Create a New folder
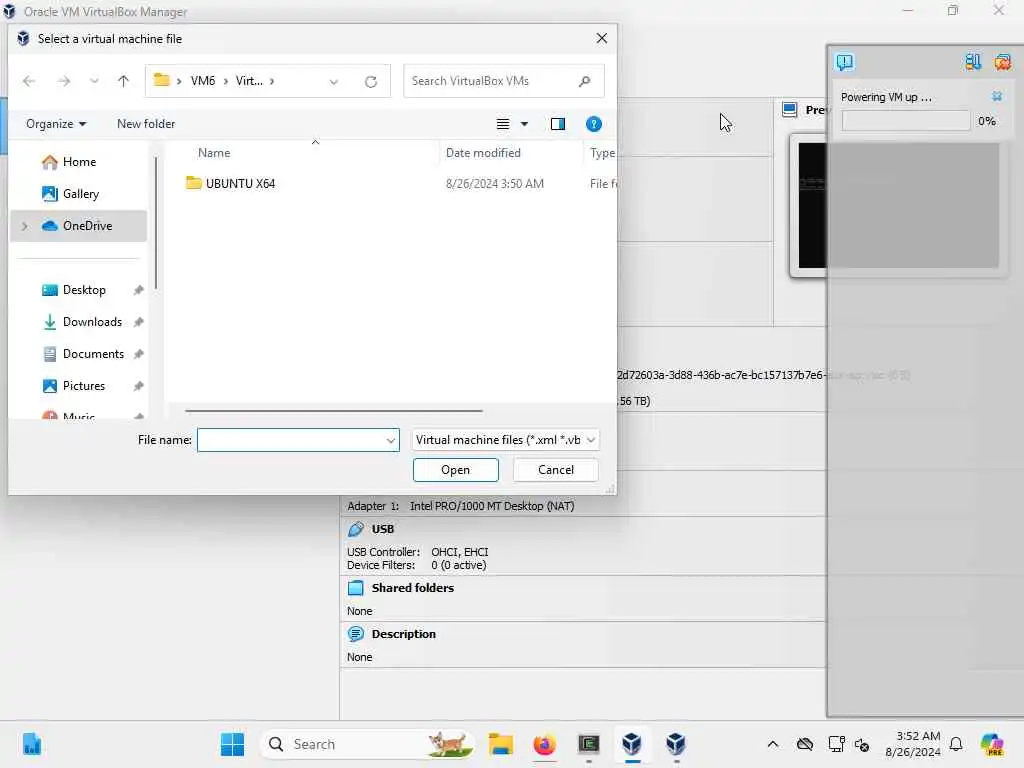Screen dimensions: 1024x768 tap(146, 123)
